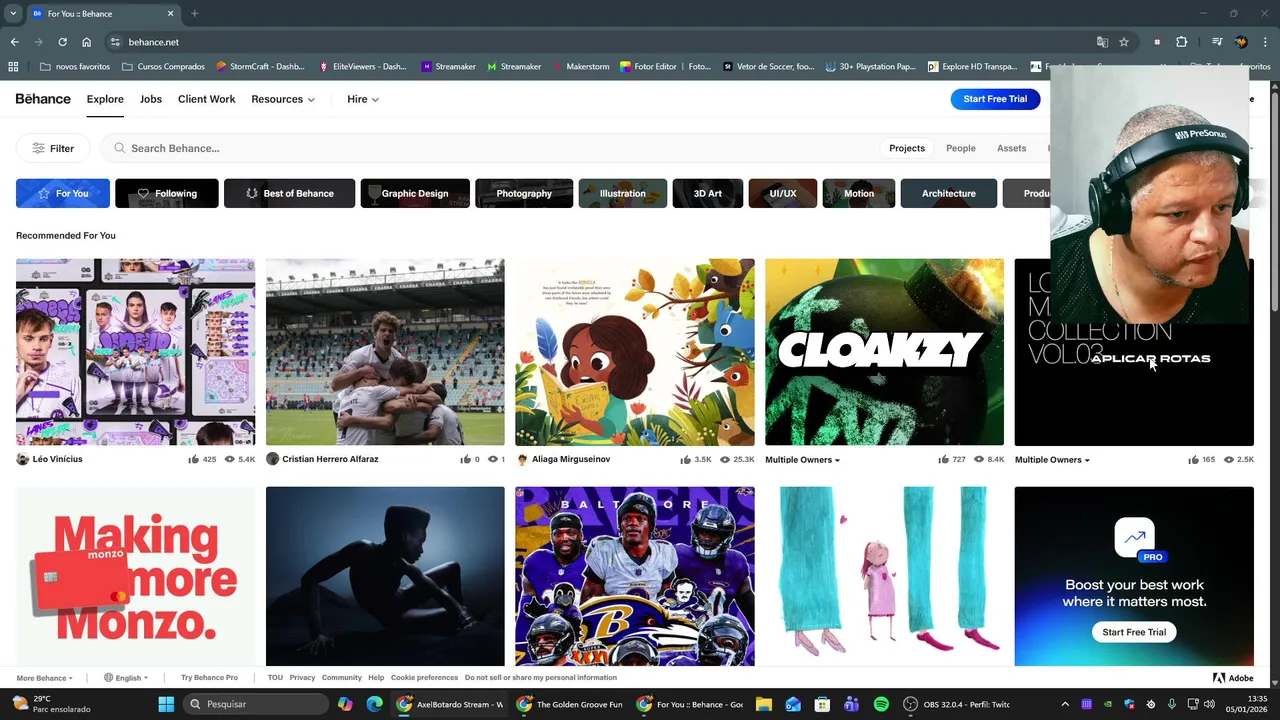Screen dimensions: 1280x720
Task: Open the Making more Monzo project thumbnail
Action: coord(135,576)
